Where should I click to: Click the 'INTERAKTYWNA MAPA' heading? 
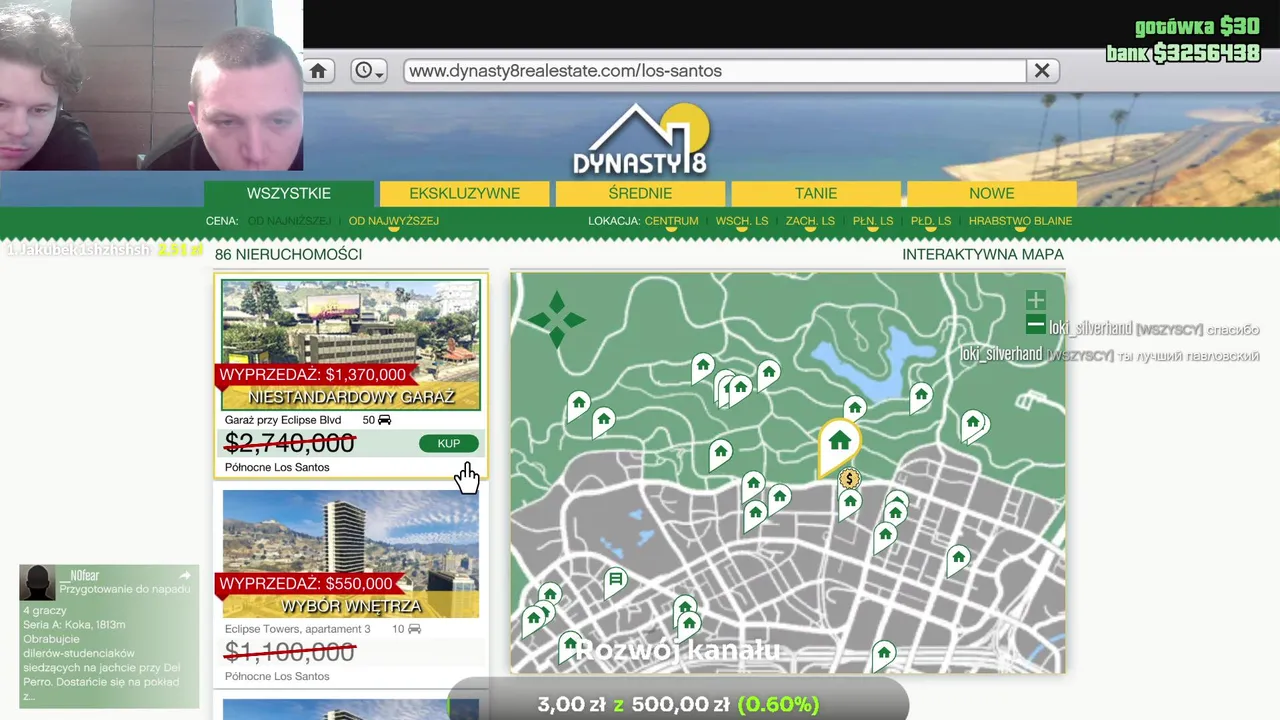tap(983, 255)
